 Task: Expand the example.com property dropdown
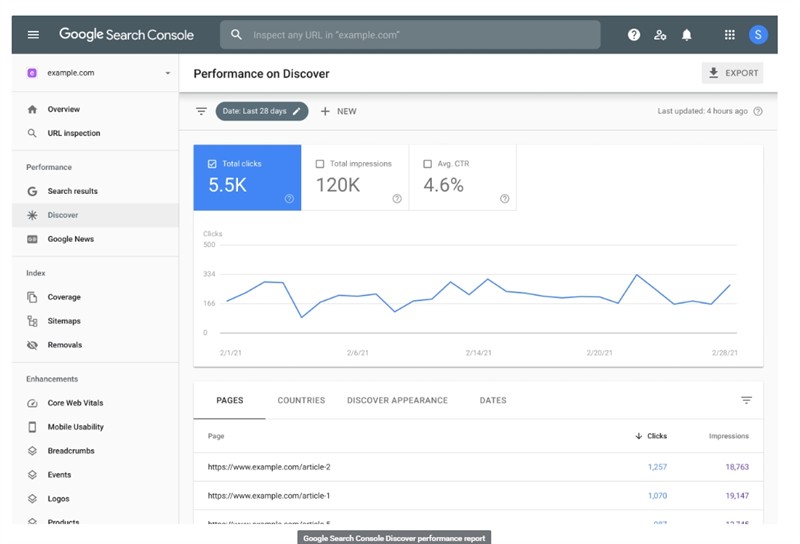[167, 73]
